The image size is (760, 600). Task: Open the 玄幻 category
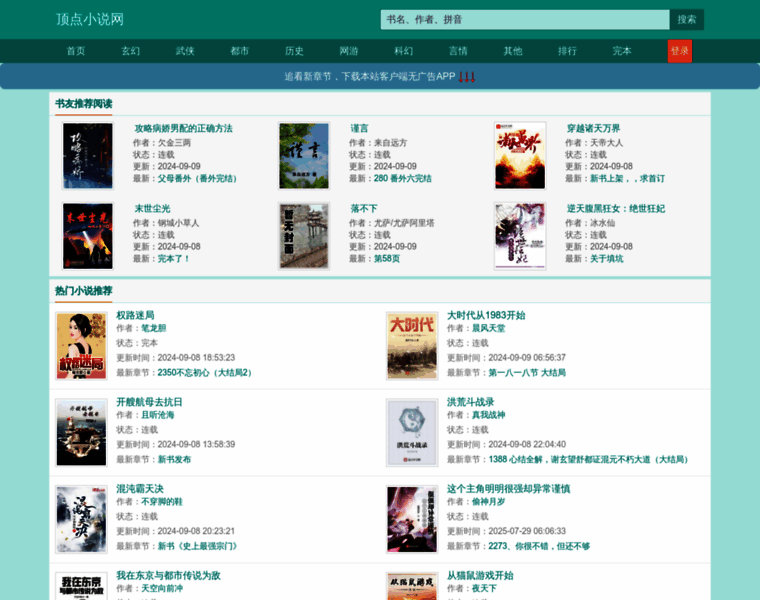point(130,51)
